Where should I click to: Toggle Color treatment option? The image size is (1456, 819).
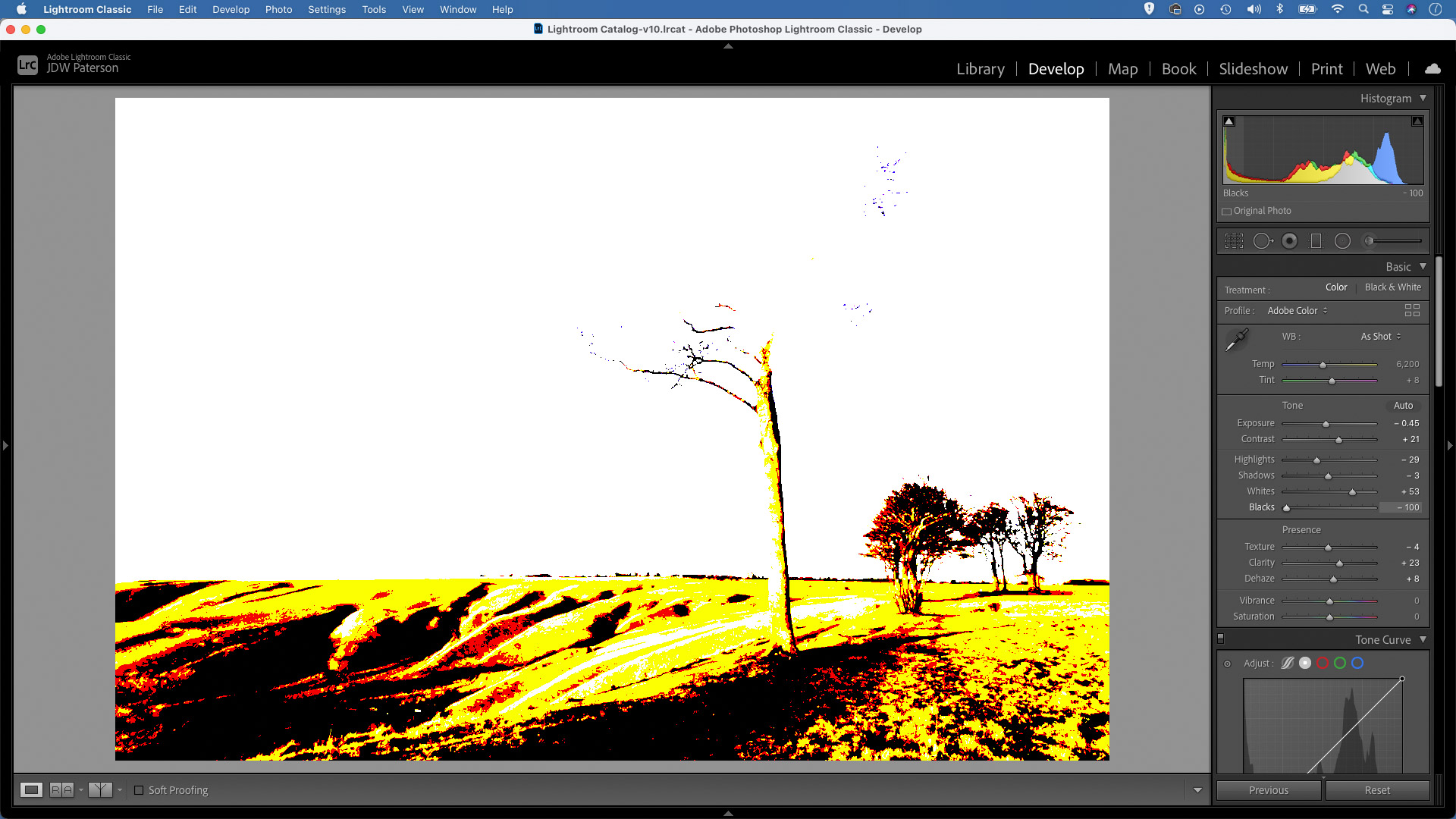point(1336,287)
